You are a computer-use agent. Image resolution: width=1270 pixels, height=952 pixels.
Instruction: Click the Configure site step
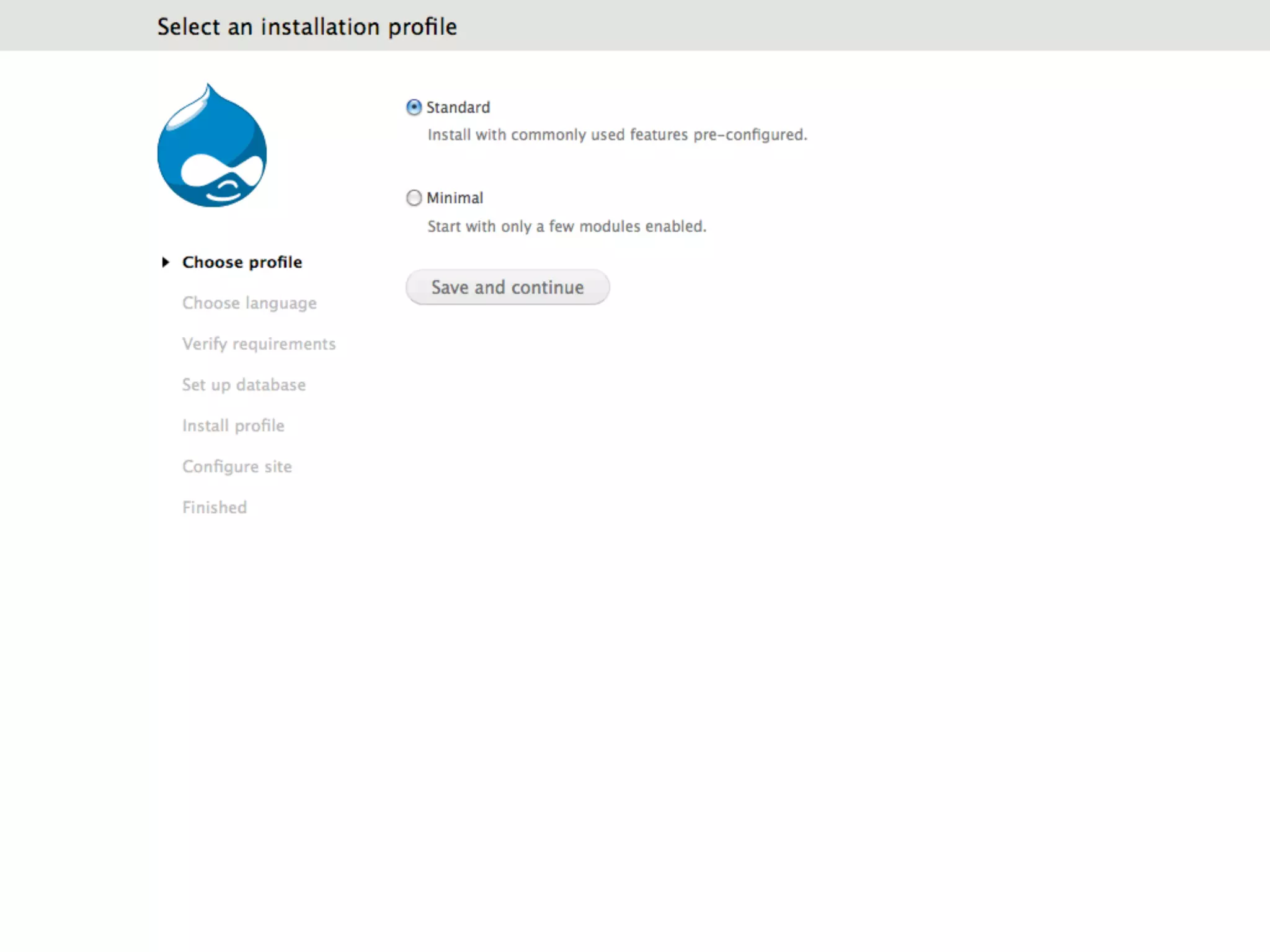[x=237, y=467]
